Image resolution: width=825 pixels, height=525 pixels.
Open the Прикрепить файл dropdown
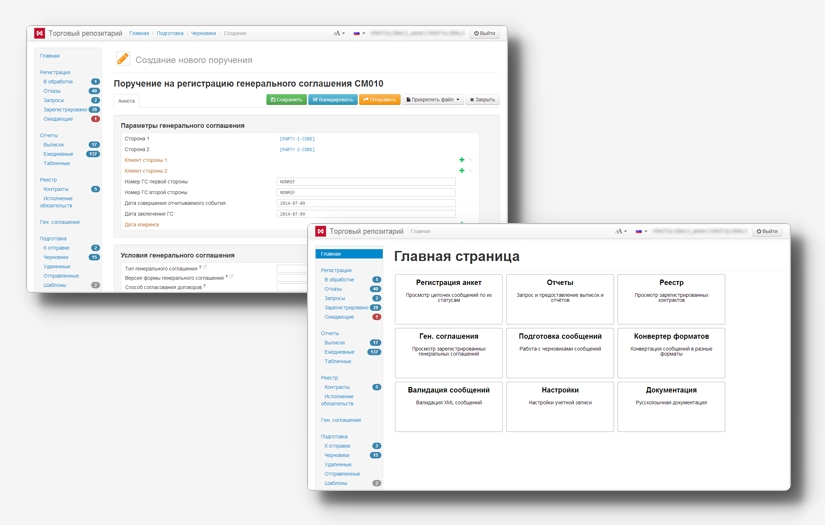point(433,100)
